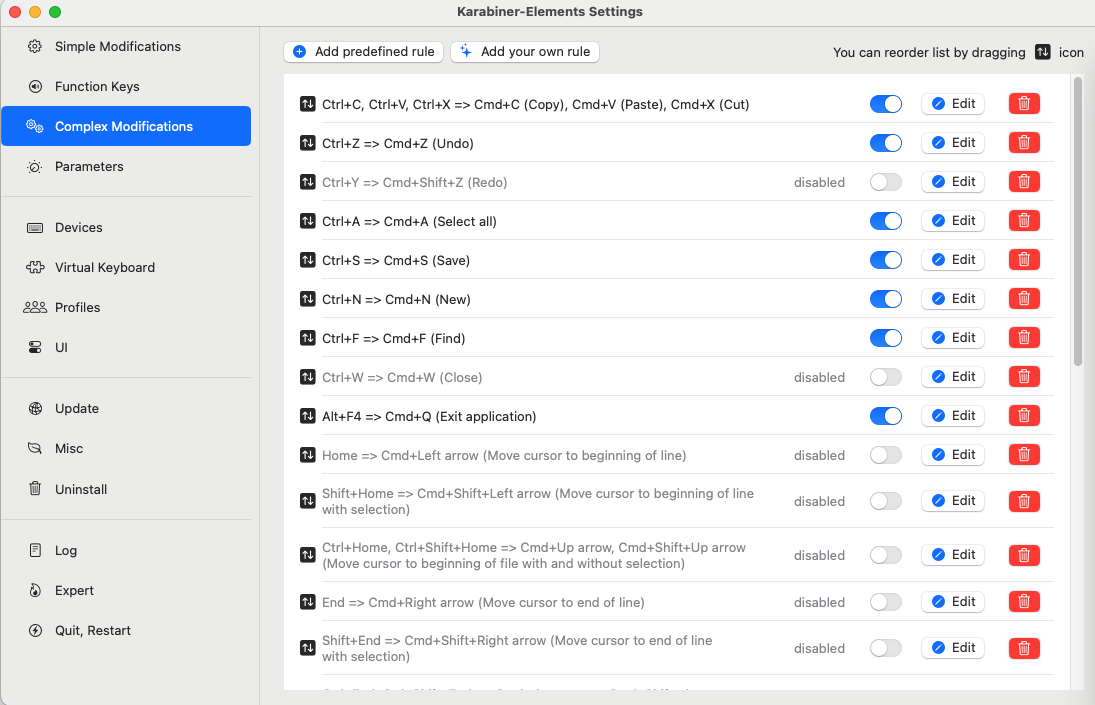This screenshot has height=705, width=1095.
Task: Edit the End to Cmd+Right arrow rule
Action: coord(953,602)
